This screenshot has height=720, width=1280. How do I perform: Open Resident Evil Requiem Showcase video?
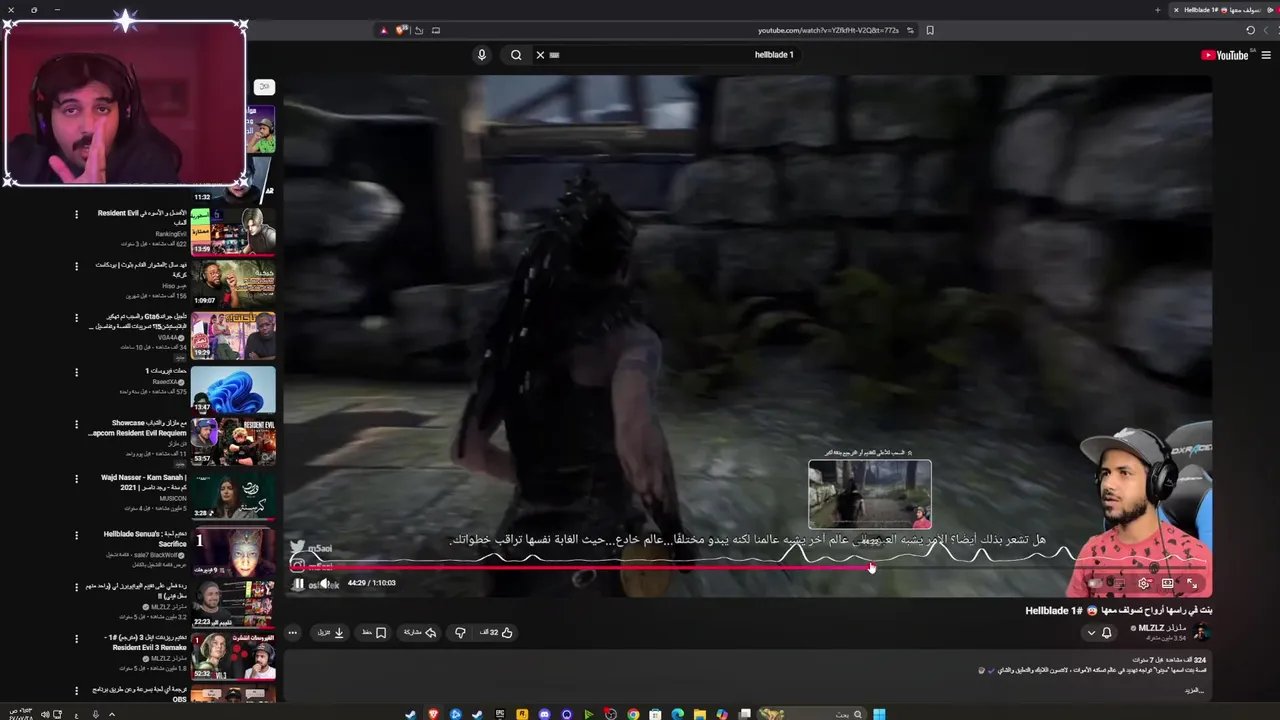[233, 441]
